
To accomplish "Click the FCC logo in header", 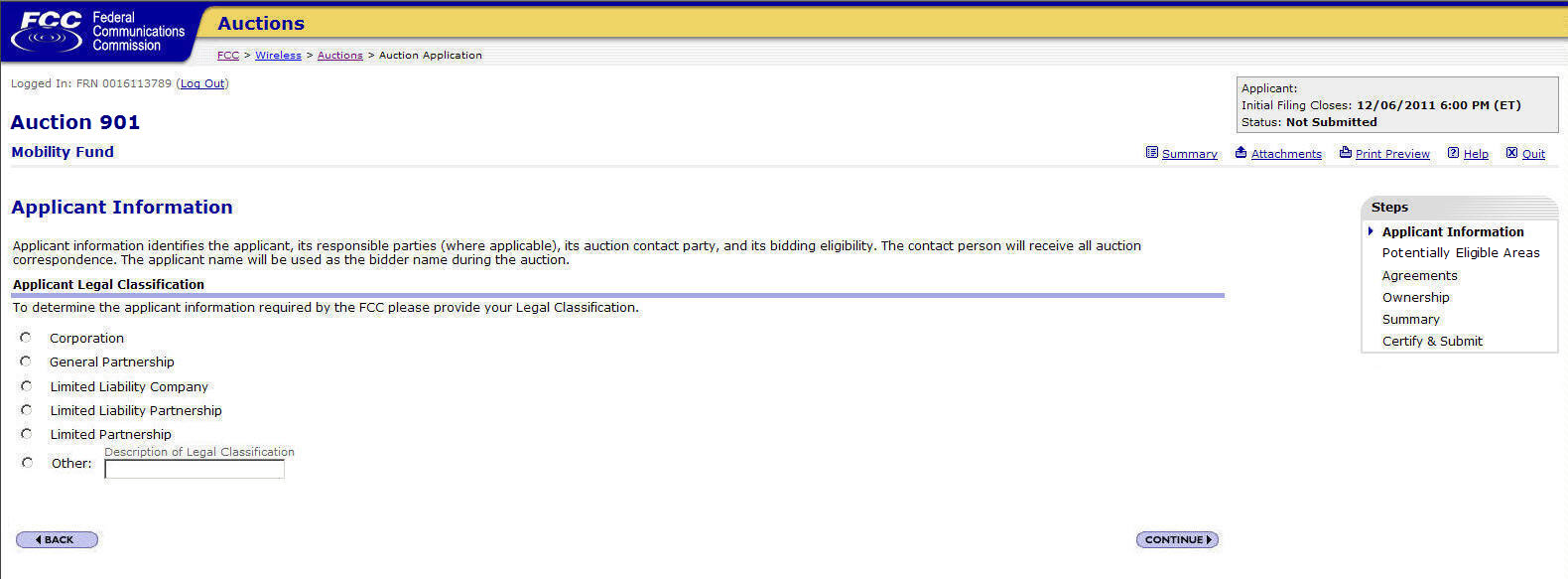I will click(97, 32).
